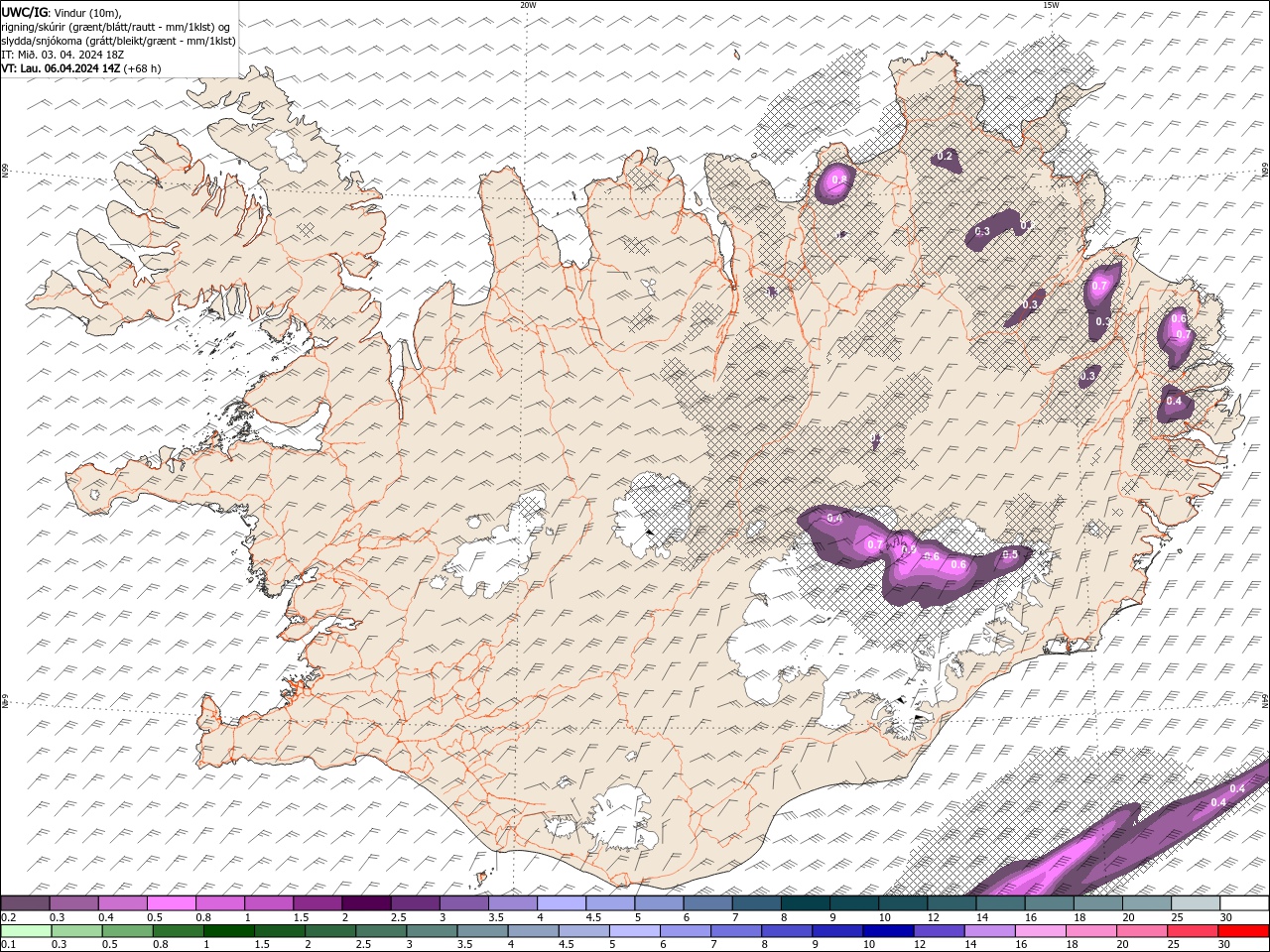This screenshot has width=1270, height=952.
Task: Select the 'slydda/snjókoma (grátt/bleikt/grænt - mm/1klst)' line
Action: (118, 41)
